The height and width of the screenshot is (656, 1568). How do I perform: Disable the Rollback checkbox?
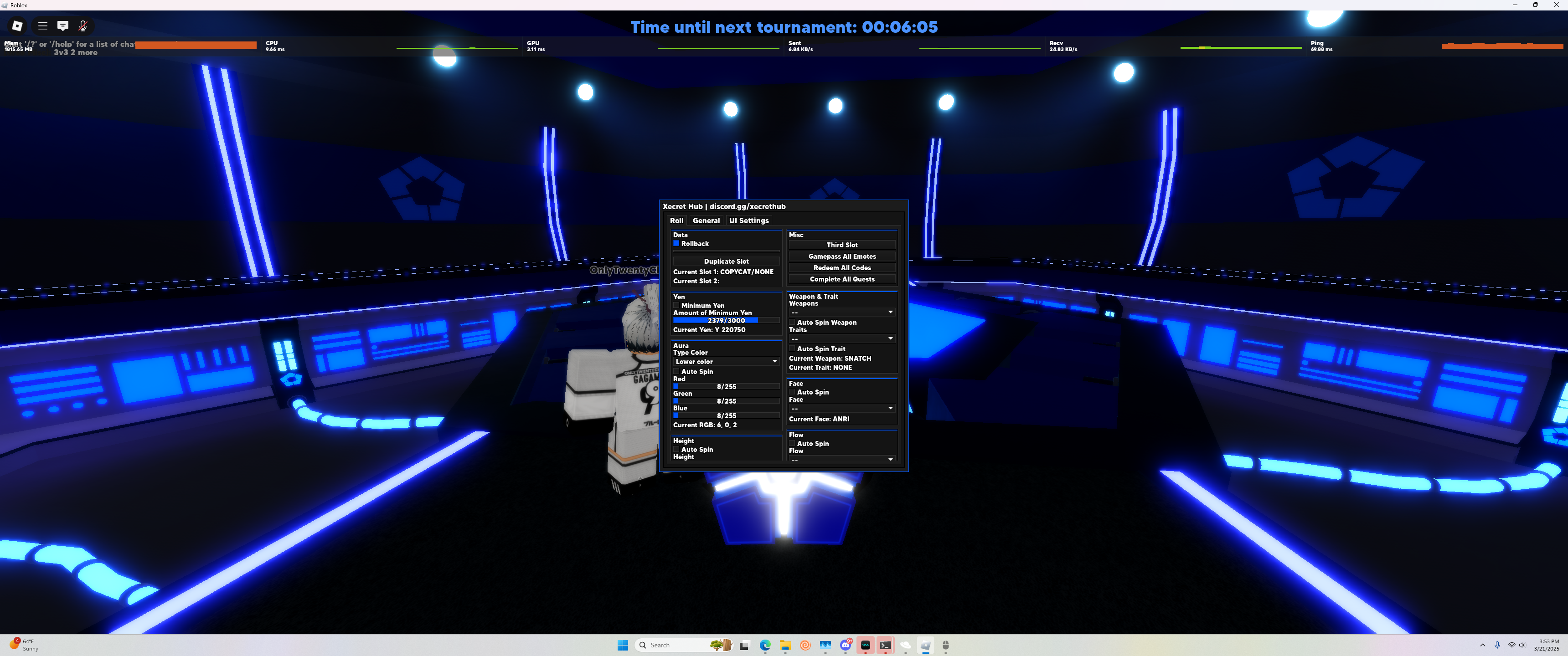[x=676, y=243]
